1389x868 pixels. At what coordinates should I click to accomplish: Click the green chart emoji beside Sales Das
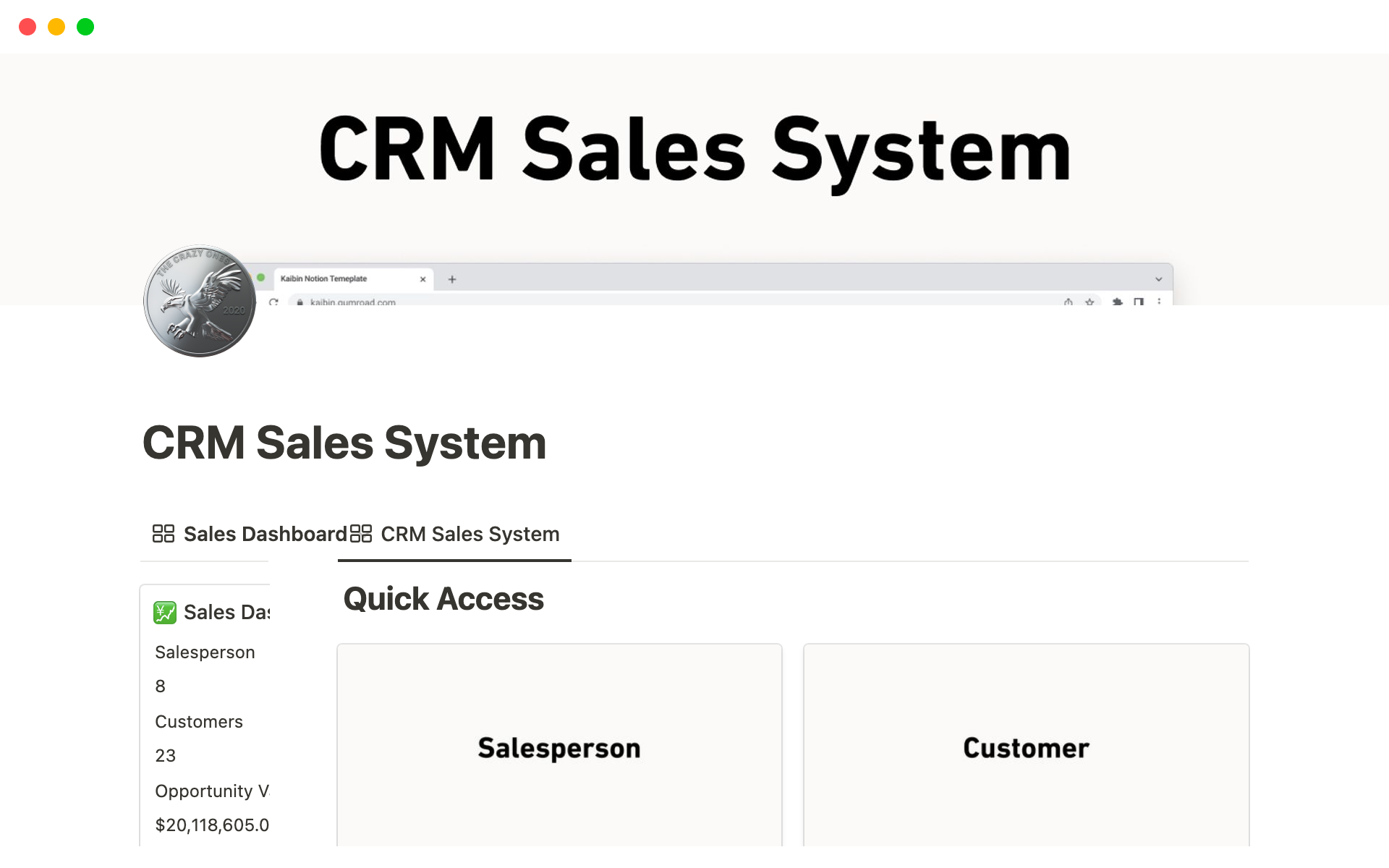pos(165,613)
